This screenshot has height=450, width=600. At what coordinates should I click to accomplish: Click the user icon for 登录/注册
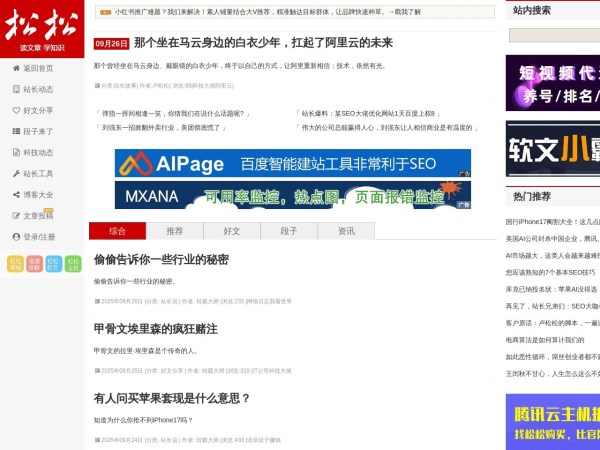16,237
